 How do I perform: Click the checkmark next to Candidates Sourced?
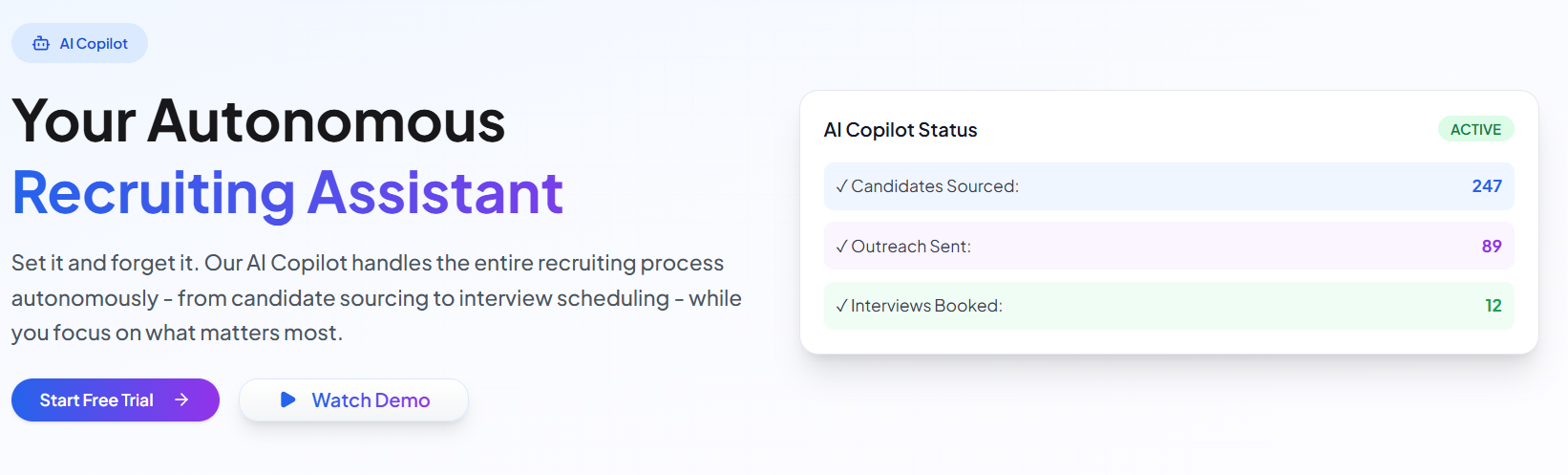(841, 186)
